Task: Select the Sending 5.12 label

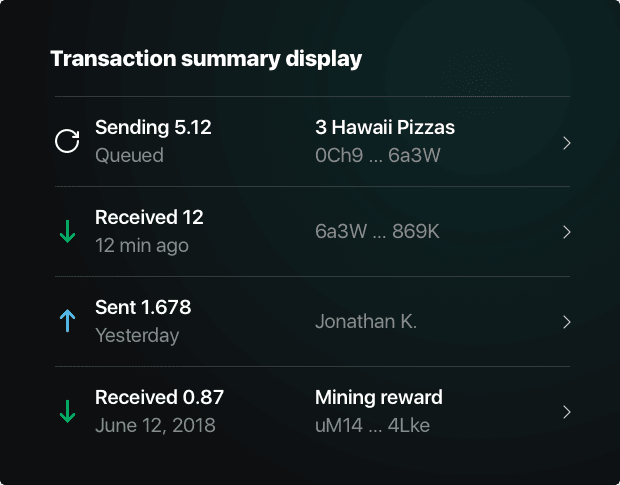Action: coord(153,128)
